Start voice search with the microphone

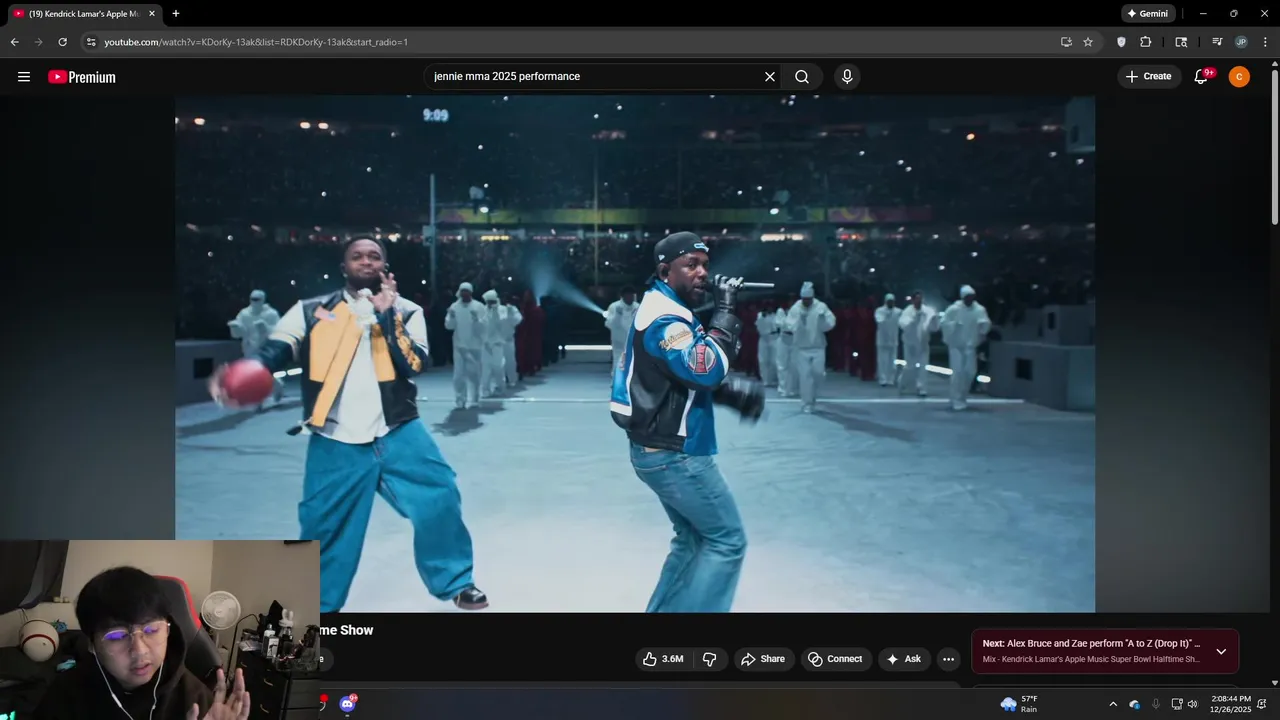pyautogui.click(x=847, y=77)
